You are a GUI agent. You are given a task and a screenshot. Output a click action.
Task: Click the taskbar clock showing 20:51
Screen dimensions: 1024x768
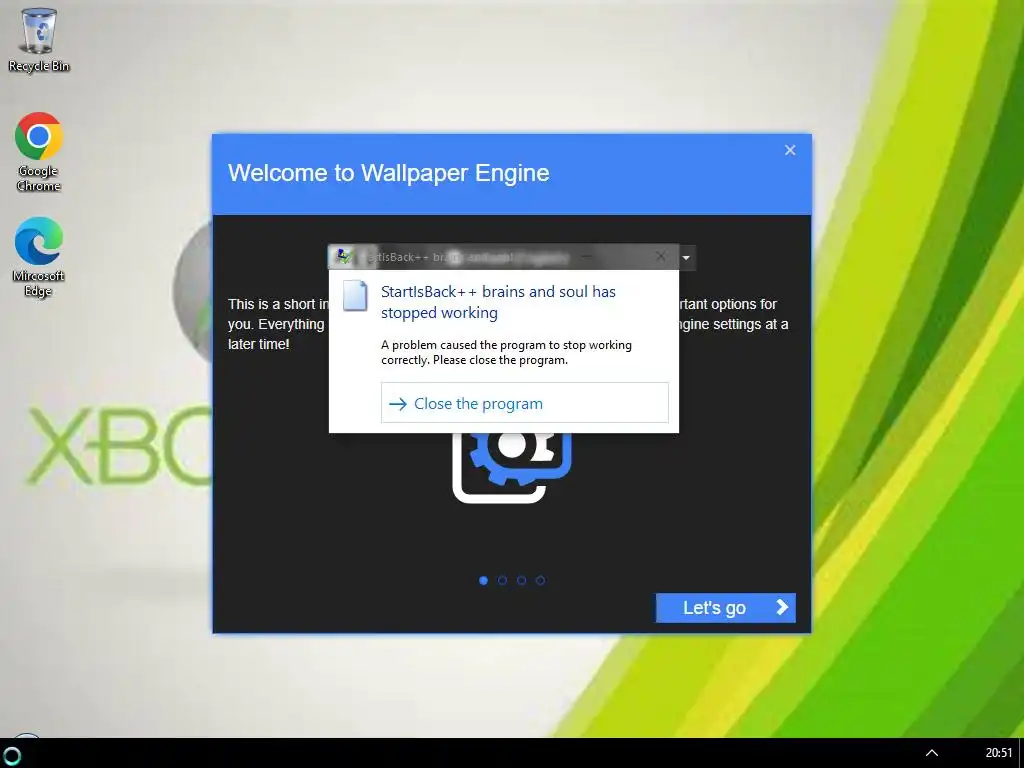pyautogui.click(x=998, y=753)
